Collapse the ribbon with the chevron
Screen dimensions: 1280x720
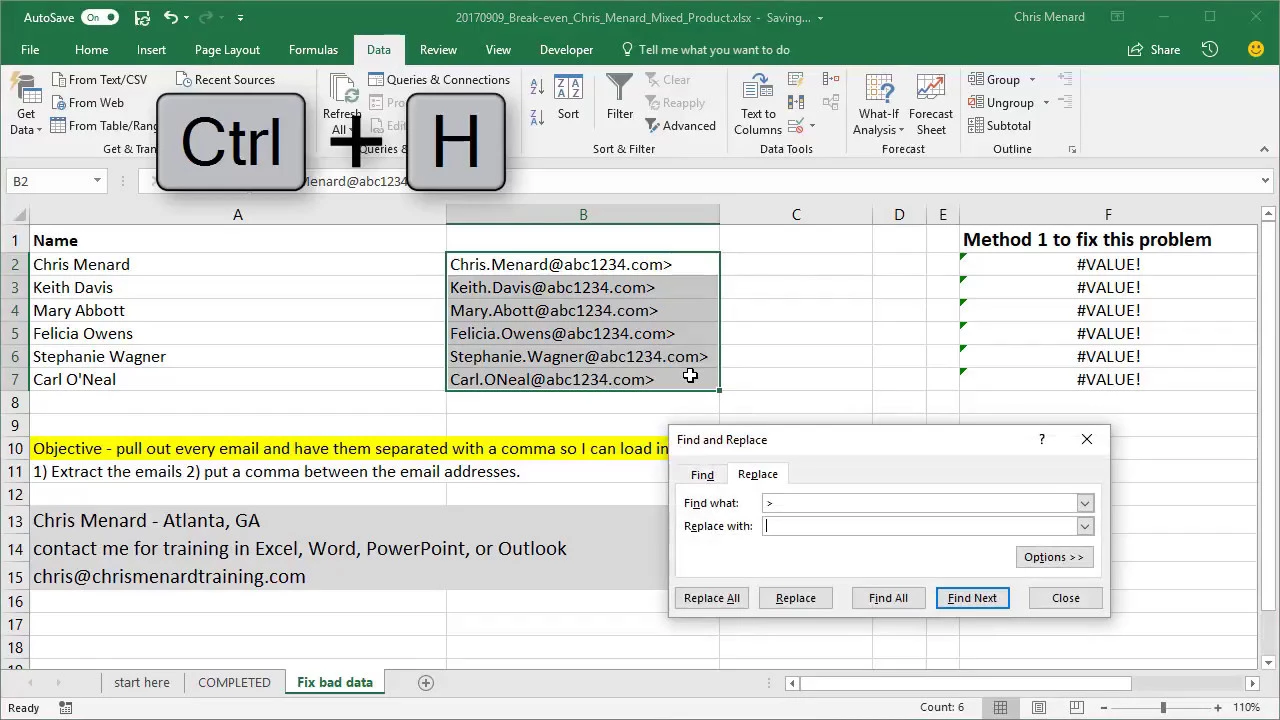point(1264,149)
